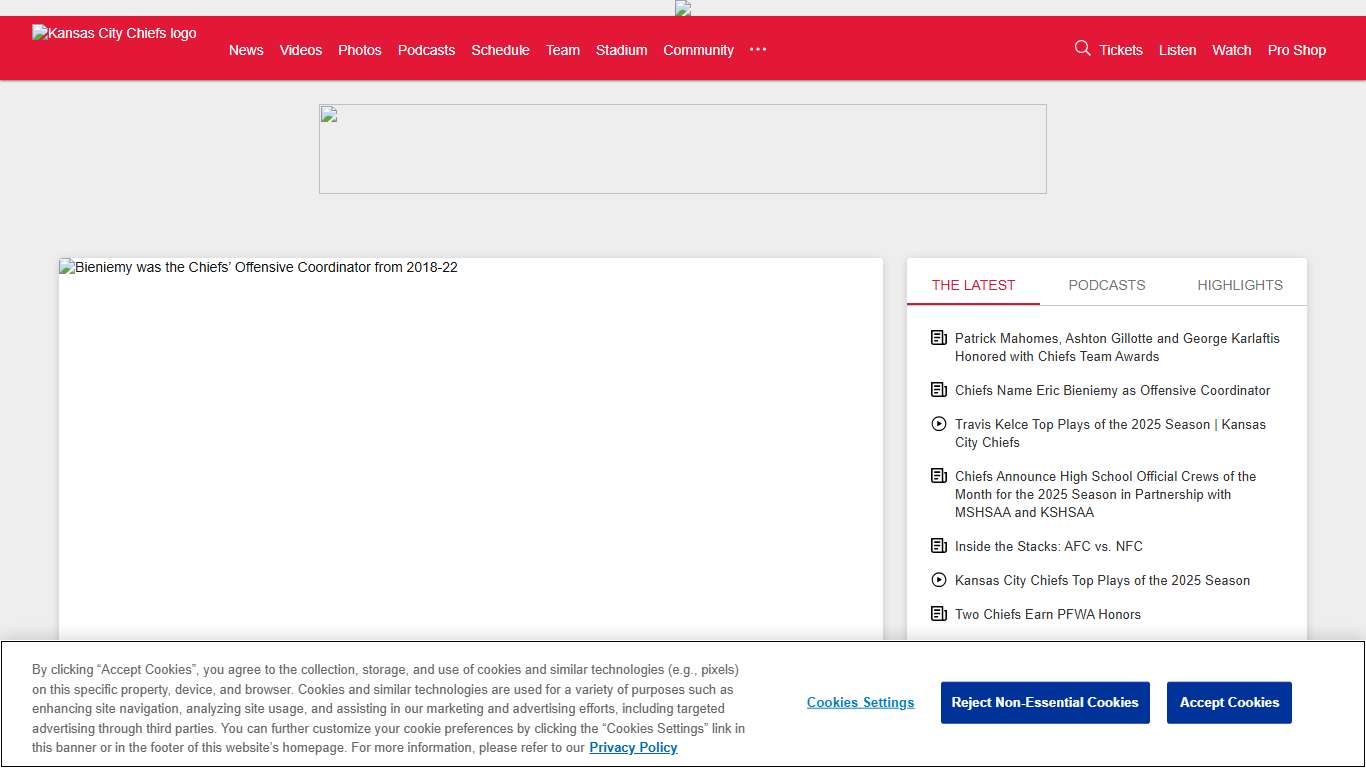
Task: Click play icon beside Travis Kelce Top Plays
Action: [938, 424]
